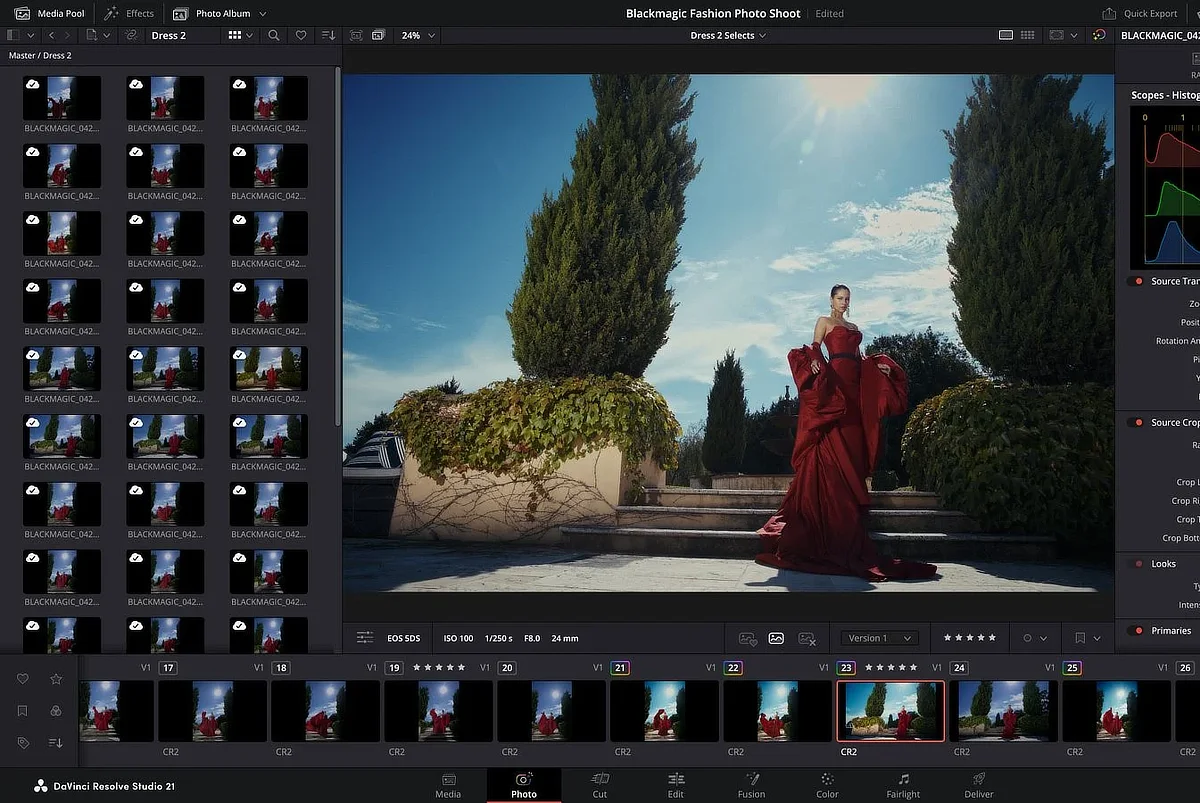This screenshot has height=803, width=1200.
Task: Expand the 24% zoom level dropdown
Action: 418,35
